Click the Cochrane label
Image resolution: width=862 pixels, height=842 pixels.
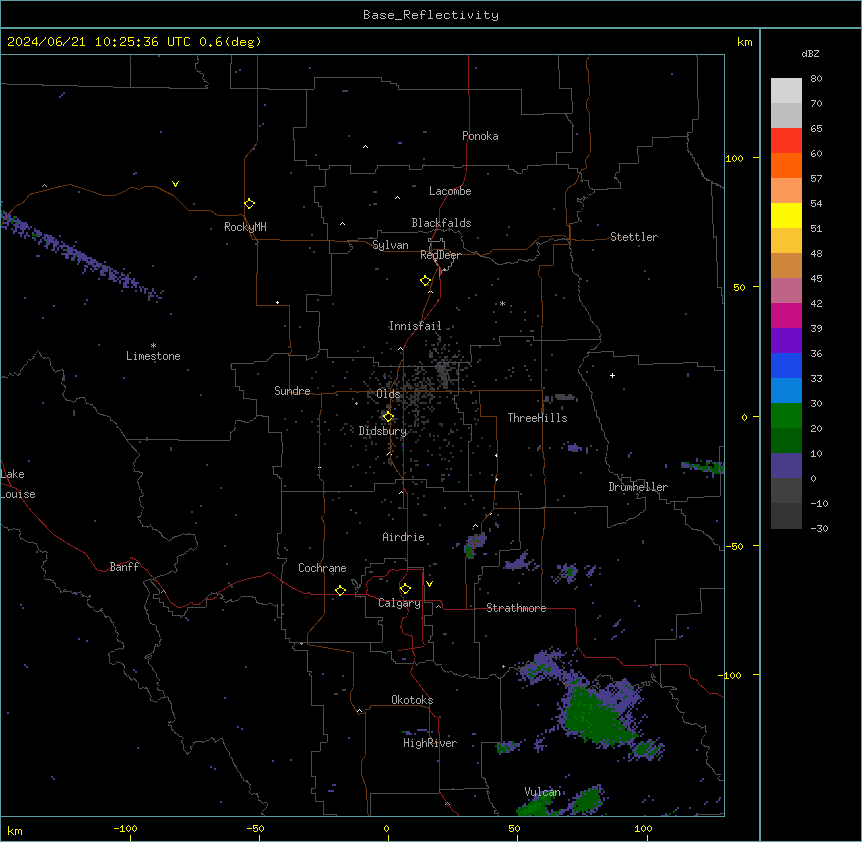[x=322, y=568]
